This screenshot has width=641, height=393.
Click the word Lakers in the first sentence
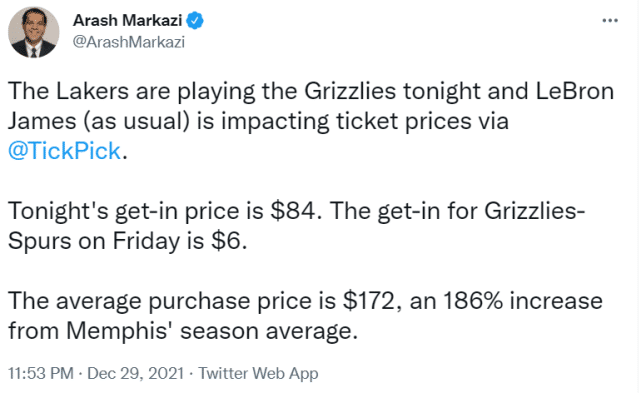point(92,91)
